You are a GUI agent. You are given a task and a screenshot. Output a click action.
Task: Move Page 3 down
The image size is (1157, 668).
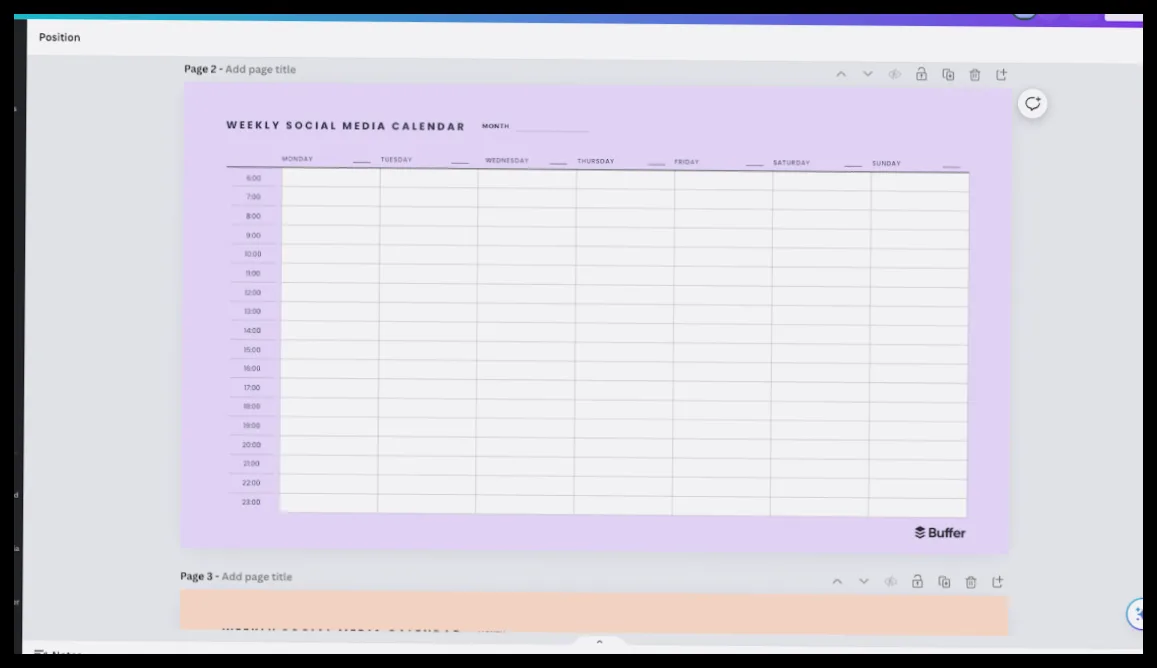tap(864, 582)
